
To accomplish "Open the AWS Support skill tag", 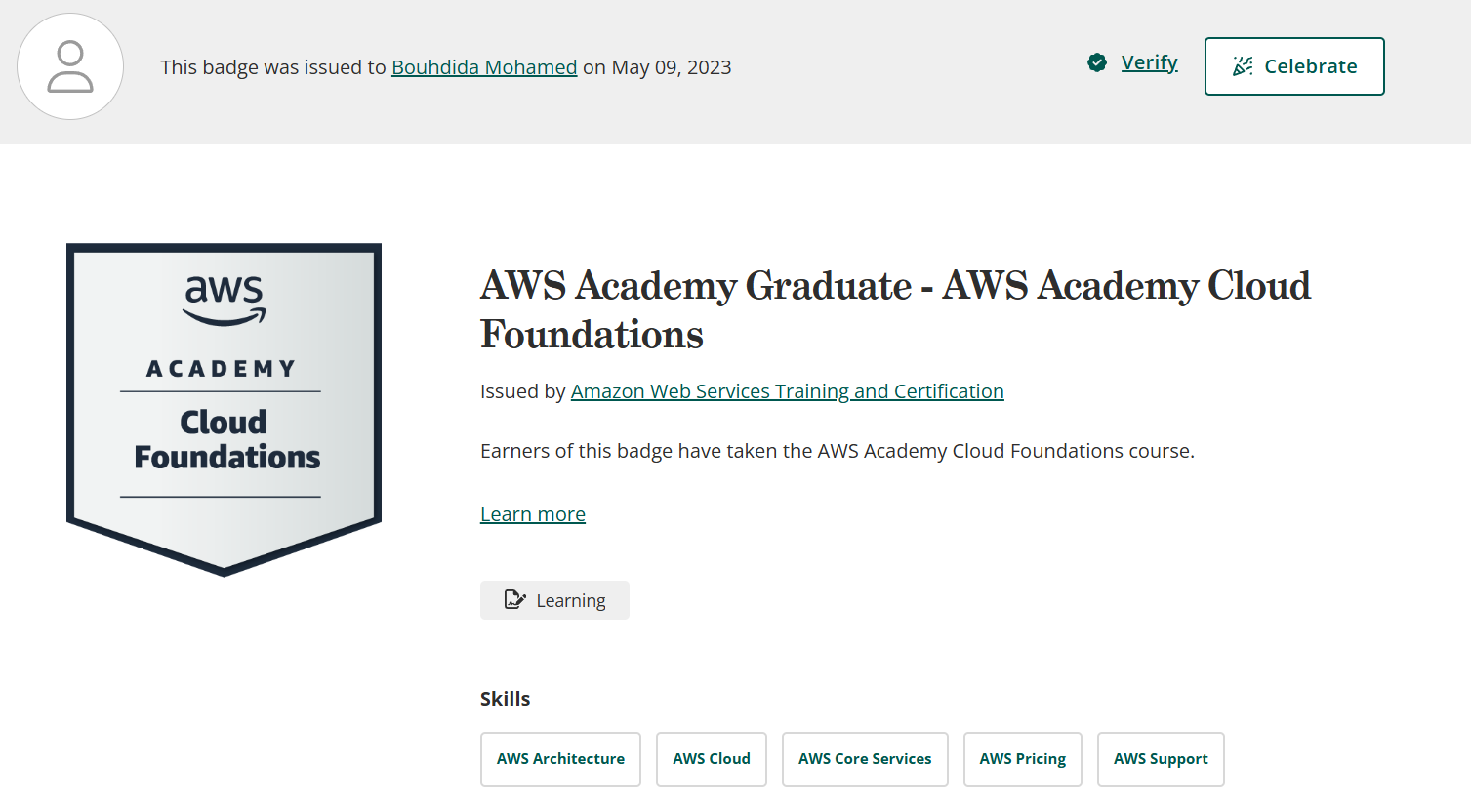I will (1161, 759).
